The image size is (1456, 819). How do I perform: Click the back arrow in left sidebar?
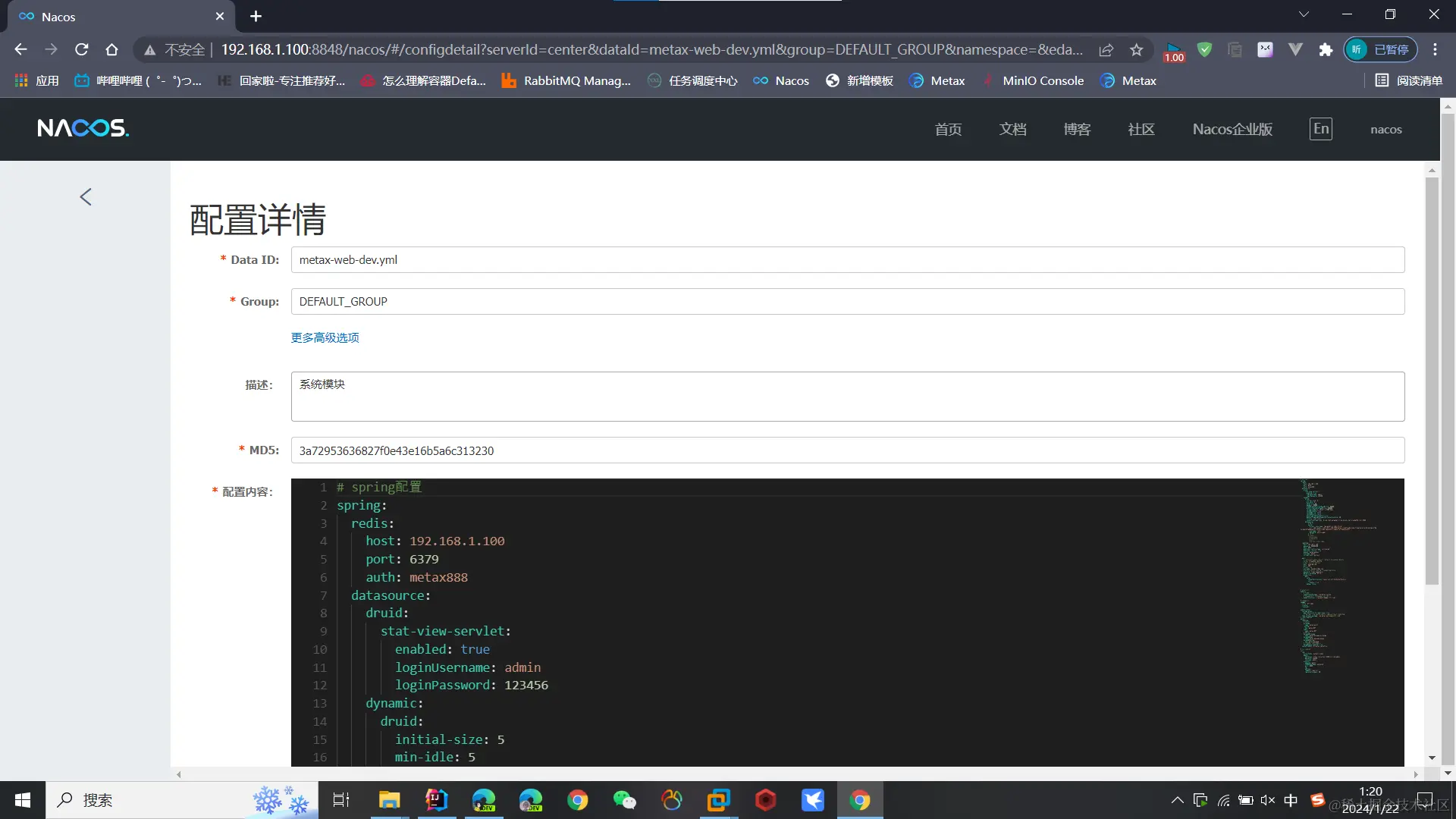click(86, 197)
